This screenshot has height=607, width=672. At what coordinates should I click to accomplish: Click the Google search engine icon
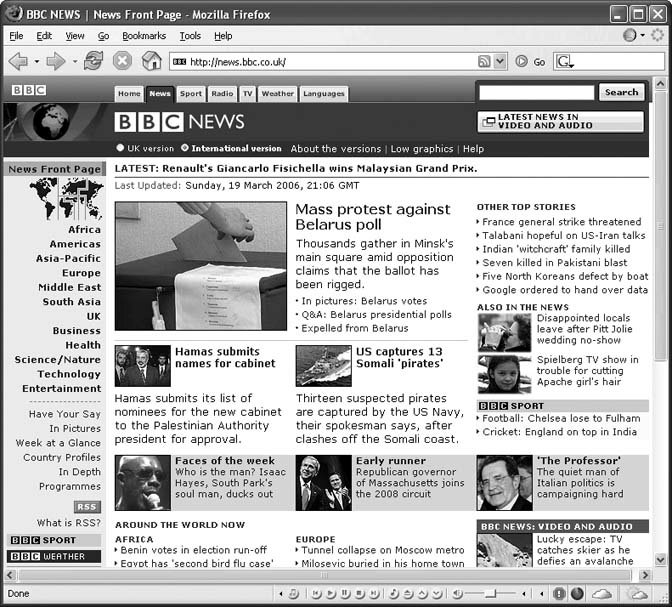pos(564,62)
